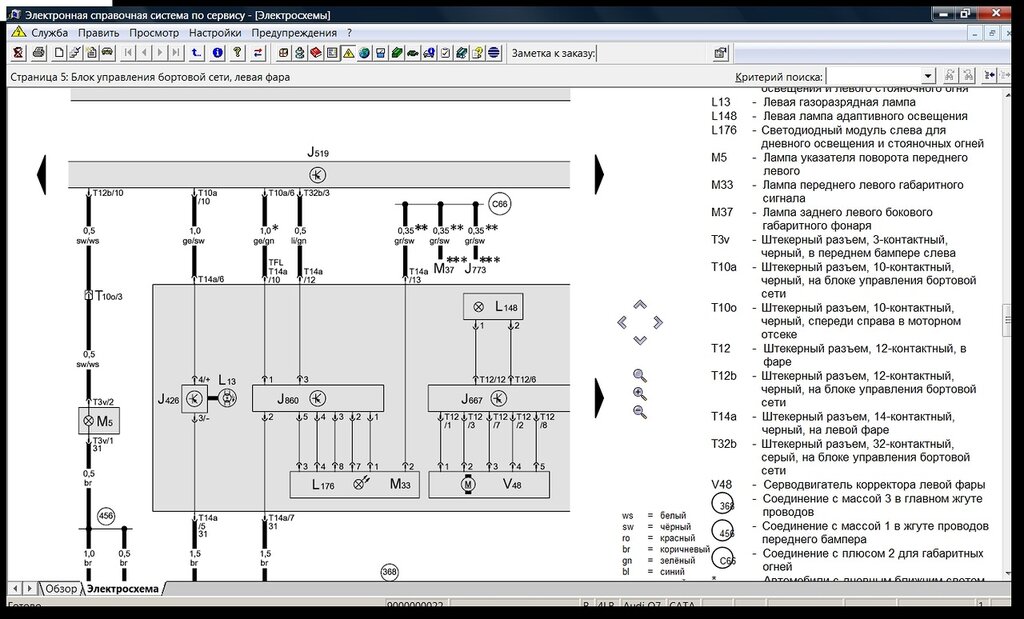Zoom in with the plus magnifier
Screen dimensions: 1024x619
click(640, 394)
